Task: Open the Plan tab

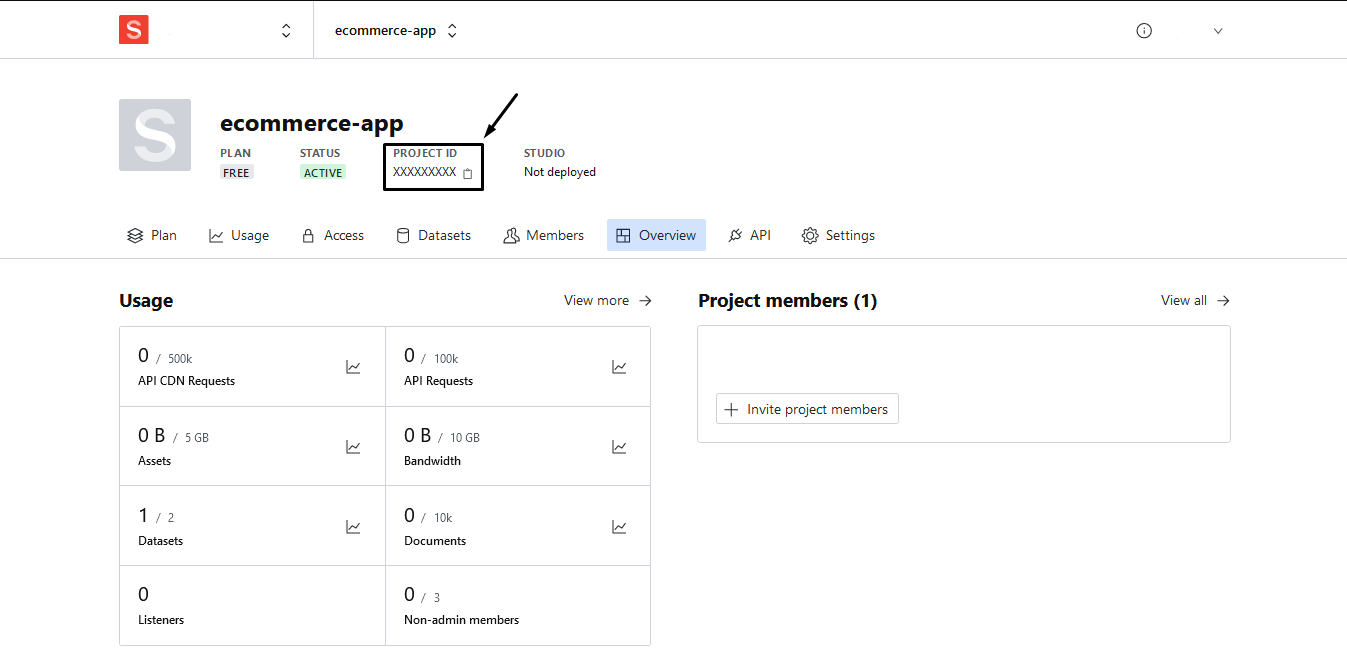Action: tap(152, 235)
